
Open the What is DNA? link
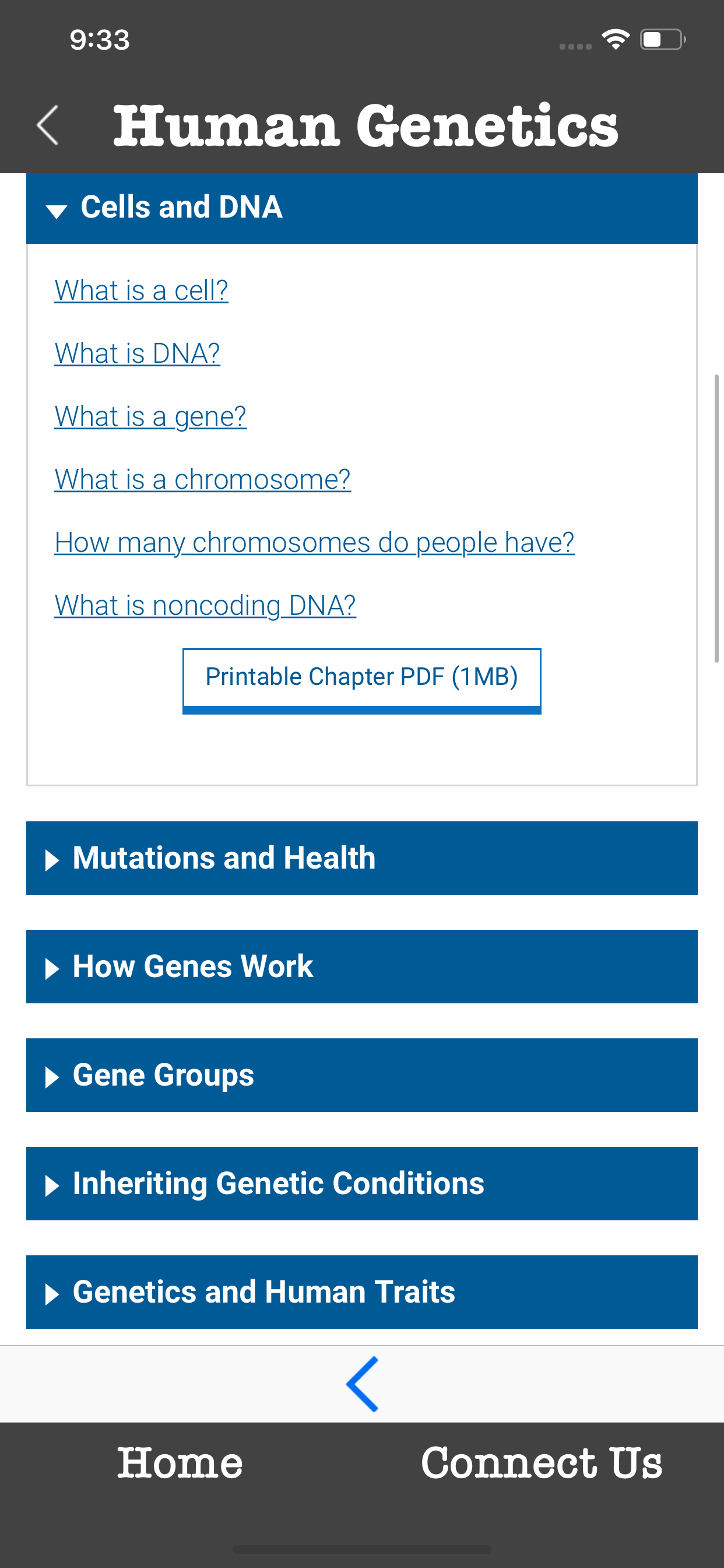[x=137, y=353]
